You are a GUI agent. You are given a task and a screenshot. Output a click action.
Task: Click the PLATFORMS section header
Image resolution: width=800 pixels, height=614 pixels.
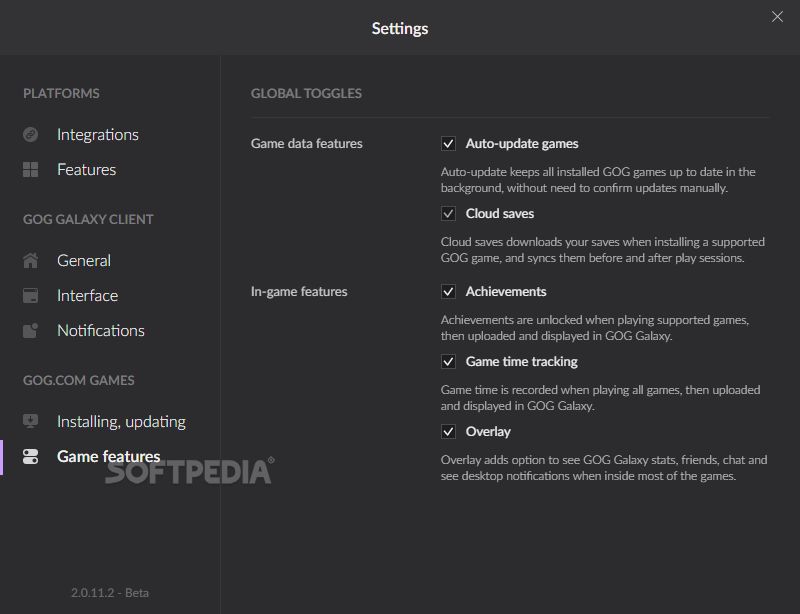click(61, 93)
